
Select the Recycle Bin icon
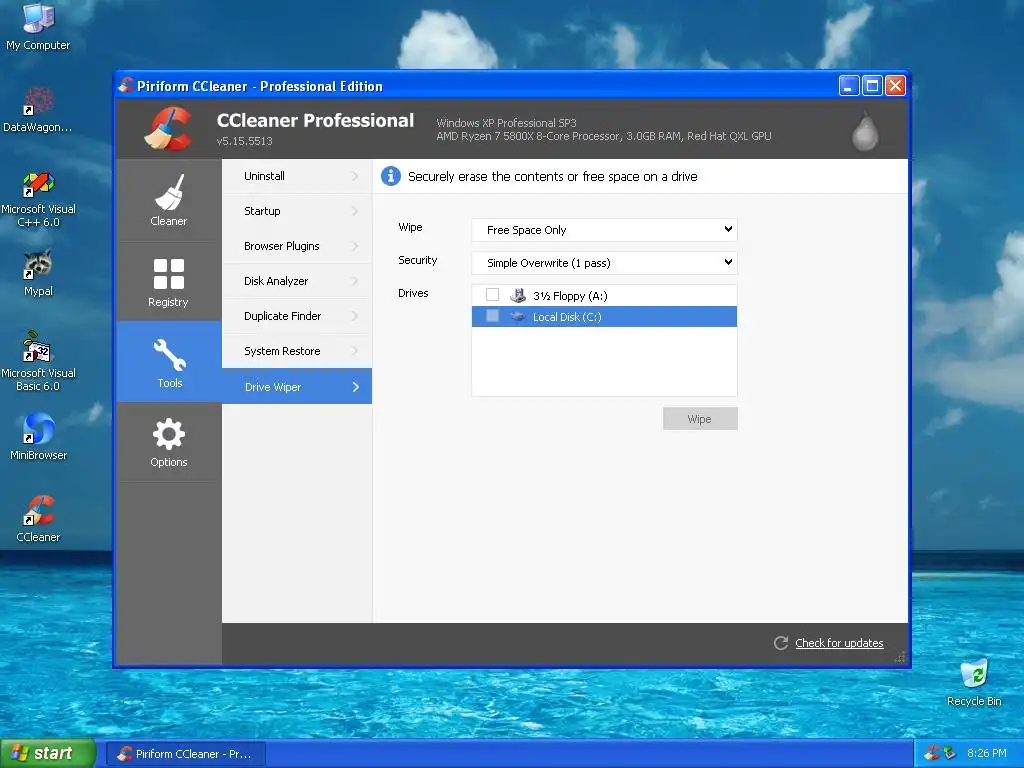coord(974,682)
